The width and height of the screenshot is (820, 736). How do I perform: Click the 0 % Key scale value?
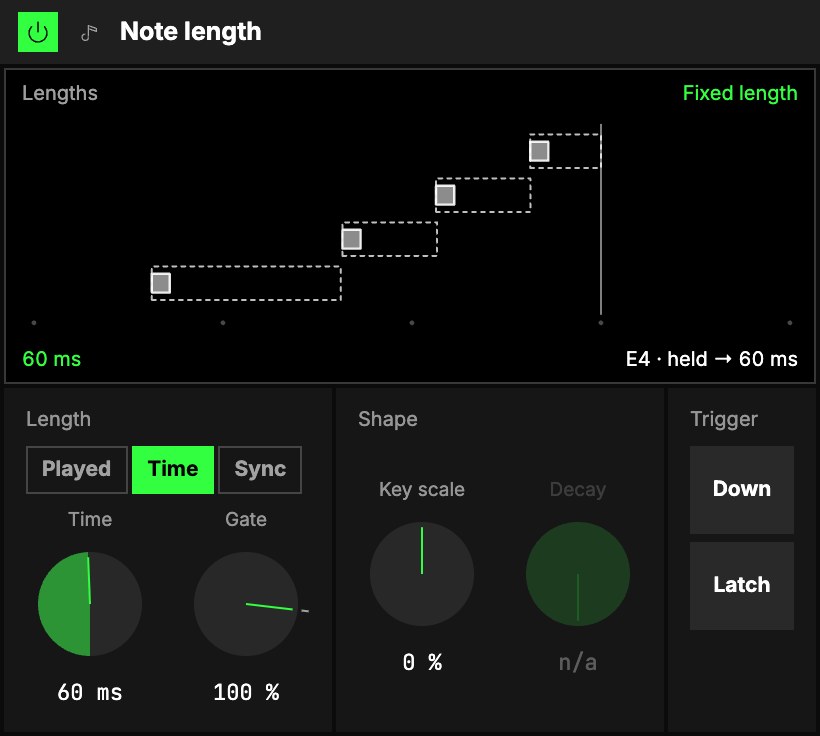point(422,662)
